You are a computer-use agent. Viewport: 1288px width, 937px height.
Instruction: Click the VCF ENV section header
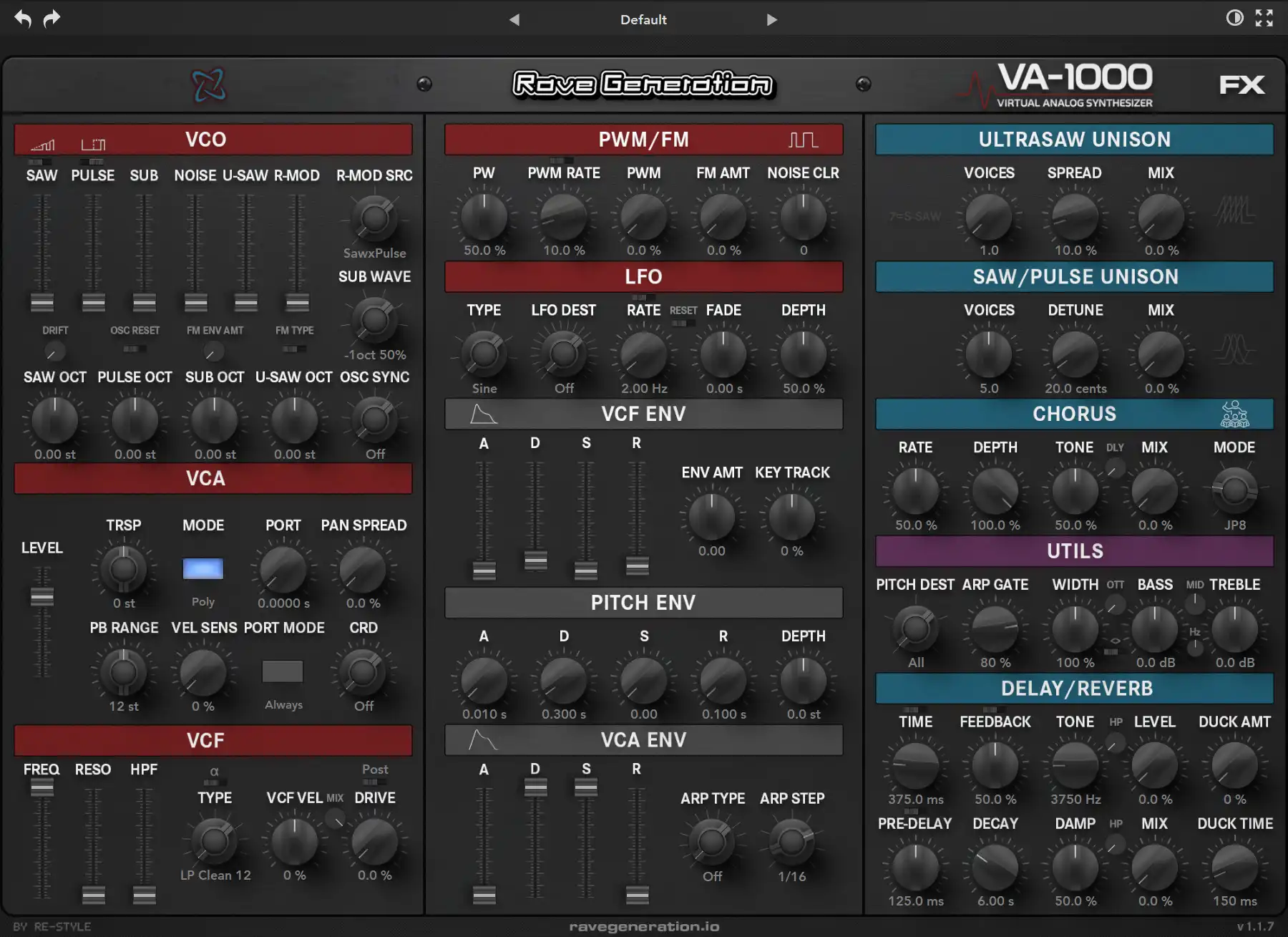click(643, 414)
